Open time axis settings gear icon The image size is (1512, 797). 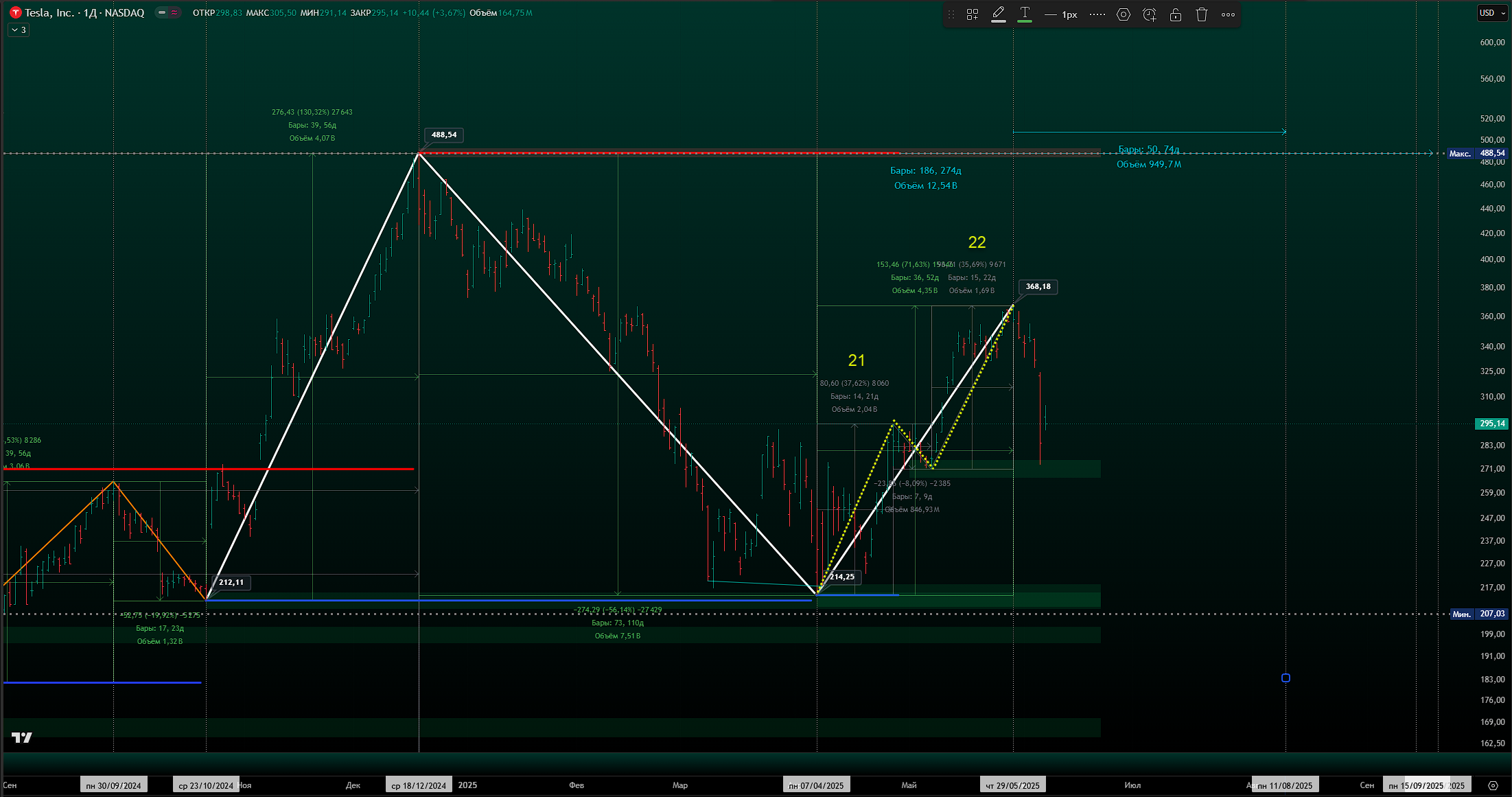tap(1493, 785)
